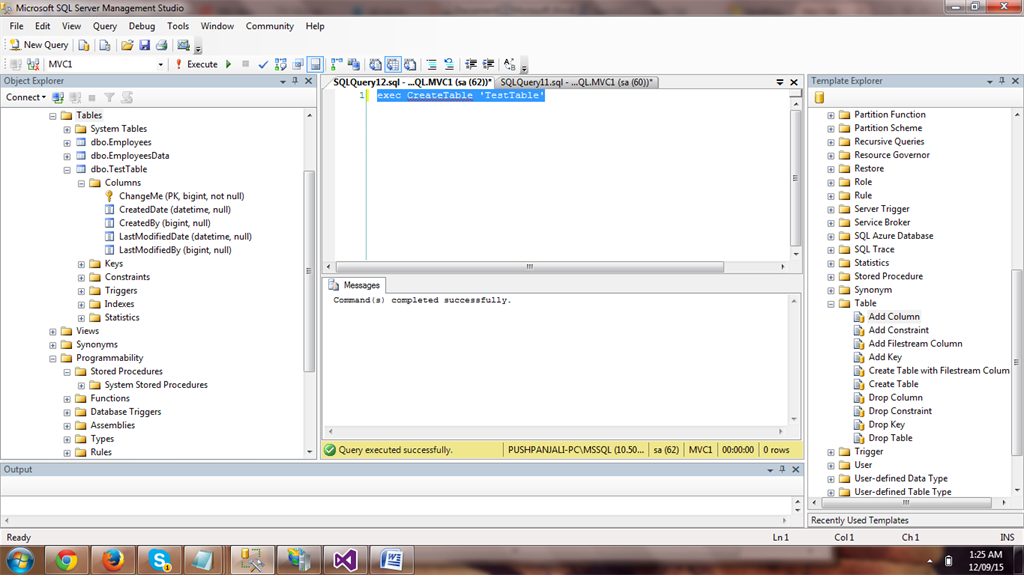Viewport: 1024px width, 575px height.
Task: Open Google Chrome from the taskbar
Action: click(x=66, y=560)
